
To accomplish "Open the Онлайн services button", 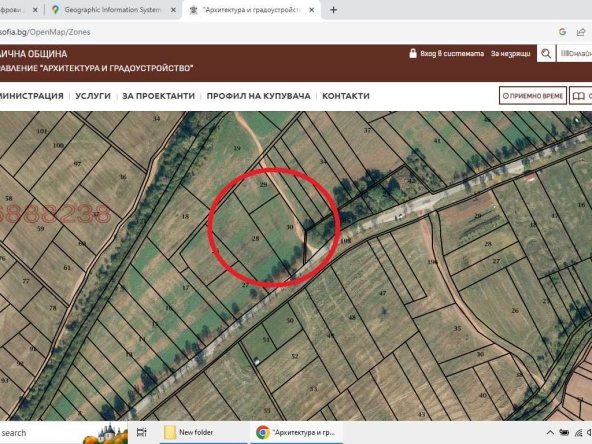I will [x=575, y=54].
